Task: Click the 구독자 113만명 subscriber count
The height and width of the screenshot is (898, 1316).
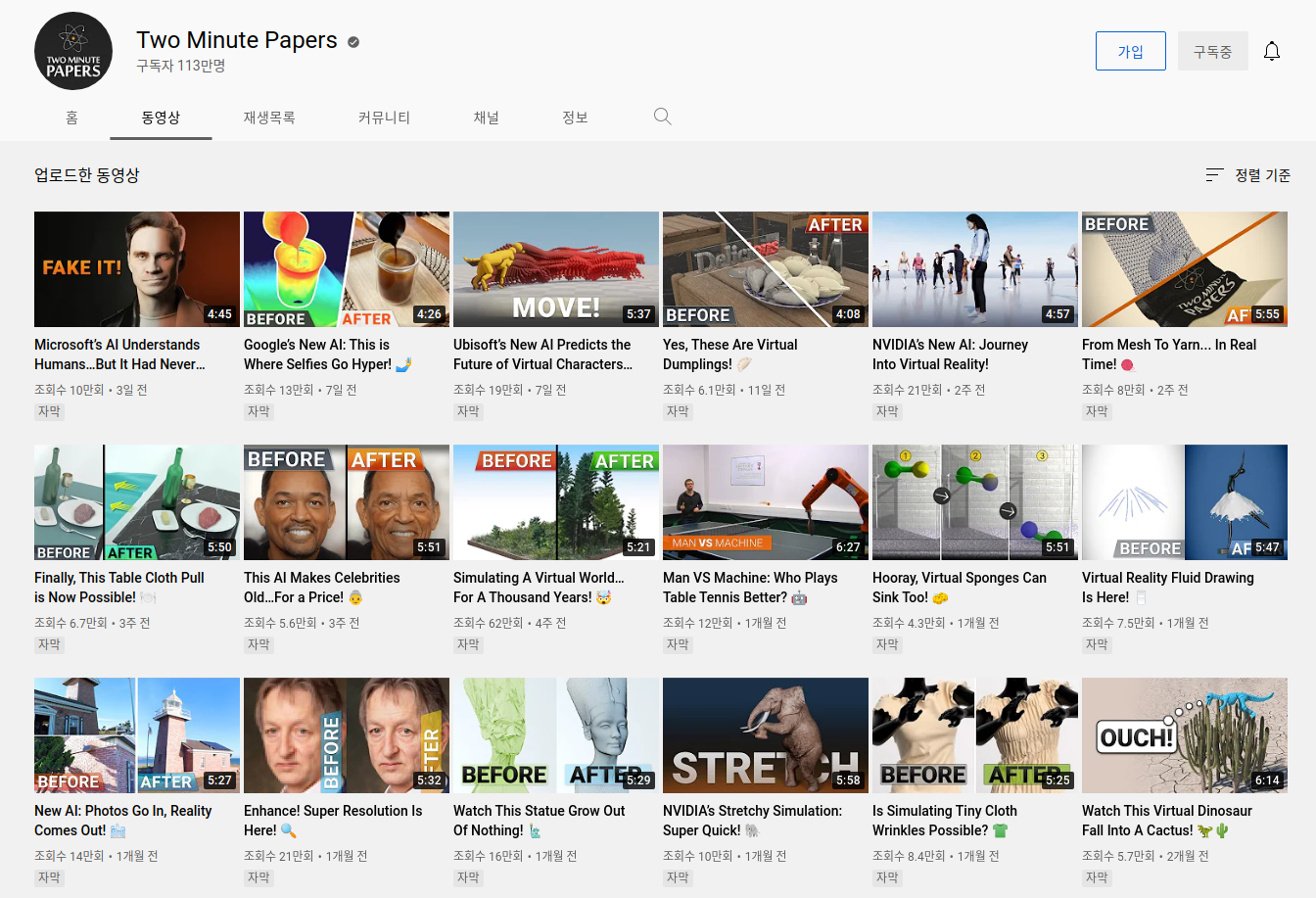Action: pos(181,66)
